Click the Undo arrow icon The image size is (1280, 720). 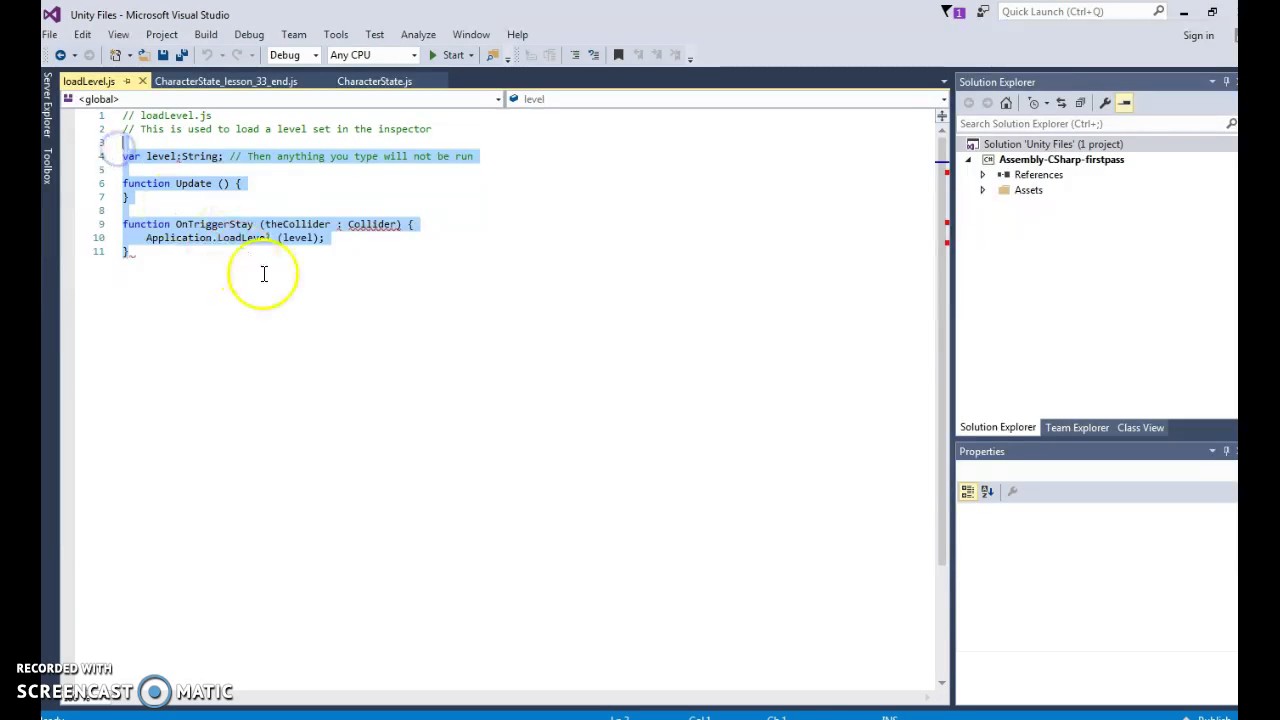pyautogui.click(x=207, y=55)
